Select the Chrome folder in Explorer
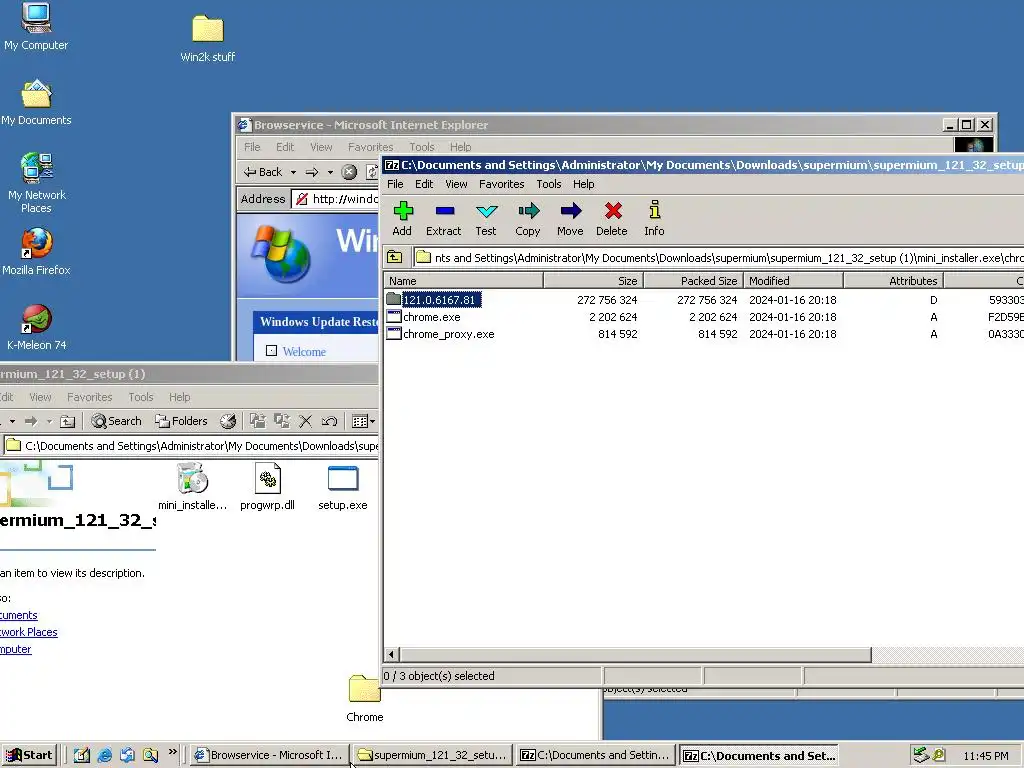 point(364,697)
